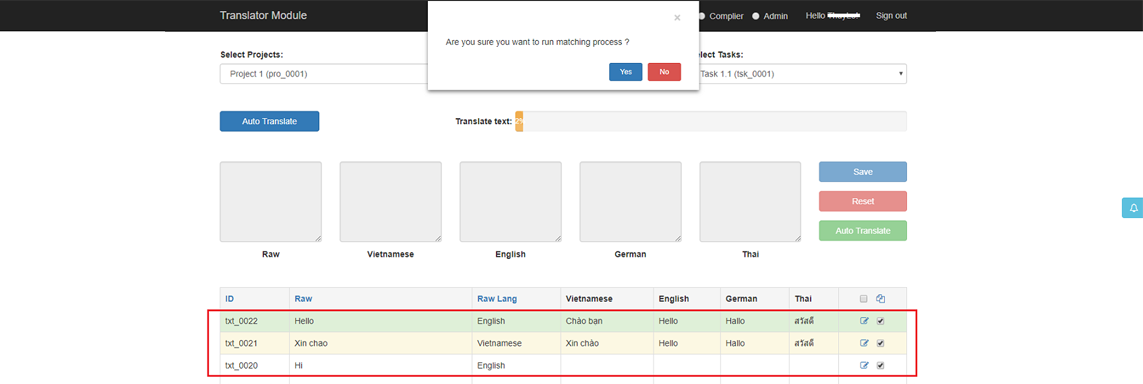The height and width of the screenshot is (384, 1143).
Task: Open the notification bell side tab
Action: 1132,208
